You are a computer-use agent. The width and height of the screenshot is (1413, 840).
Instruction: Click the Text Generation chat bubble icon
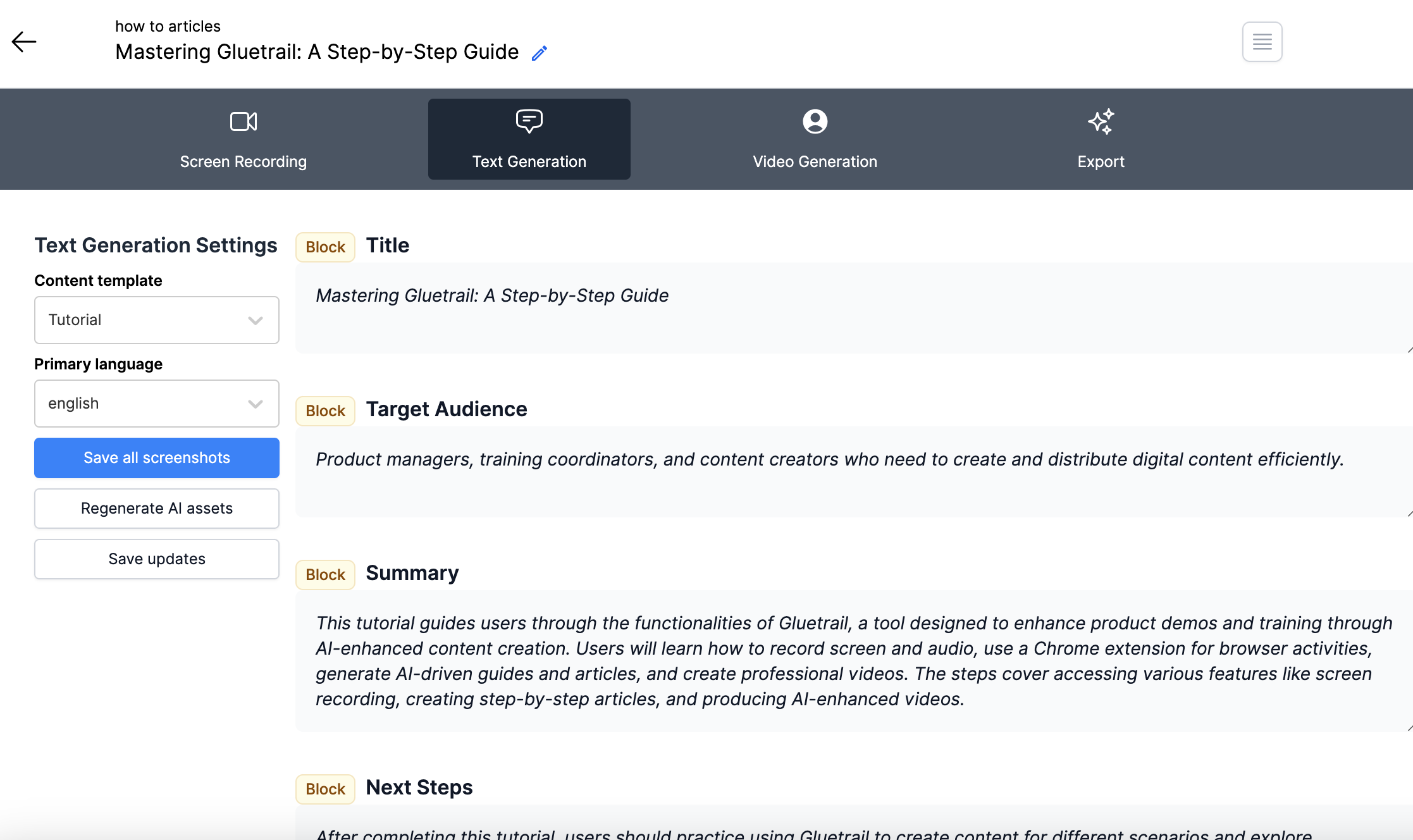point(529,121)
